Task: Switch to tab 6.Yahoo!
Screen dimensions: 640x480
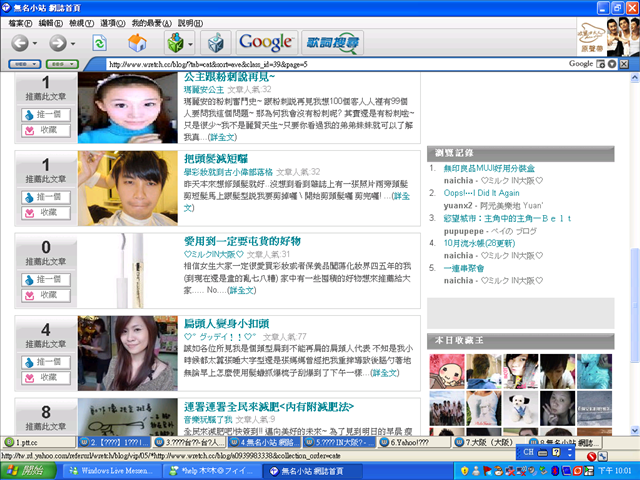Action: coord(416,442)
